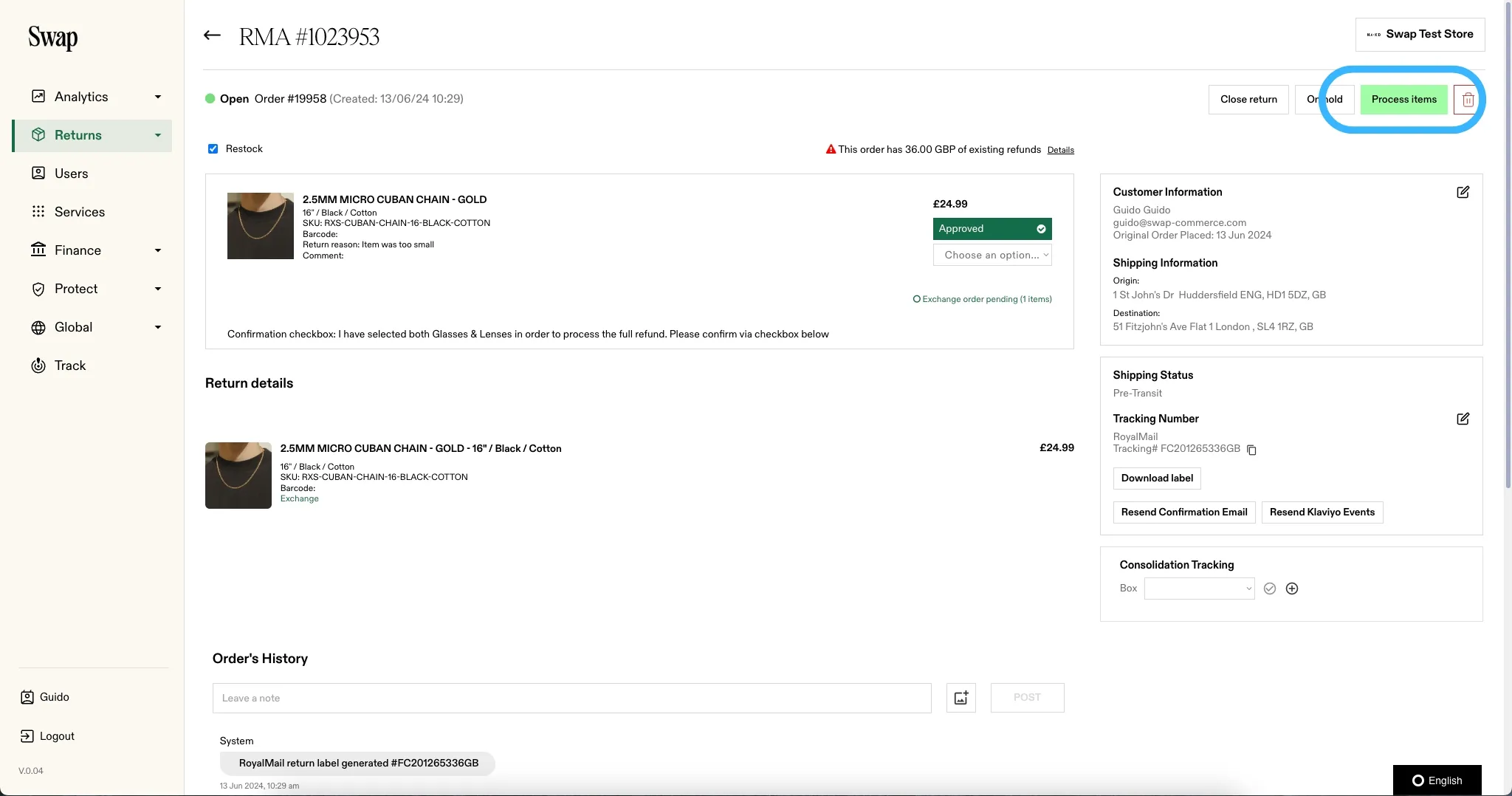Click Download label button
The width and height of the screenshot is (1512, 796).
pyautogui.click(x=1157, y=478)
